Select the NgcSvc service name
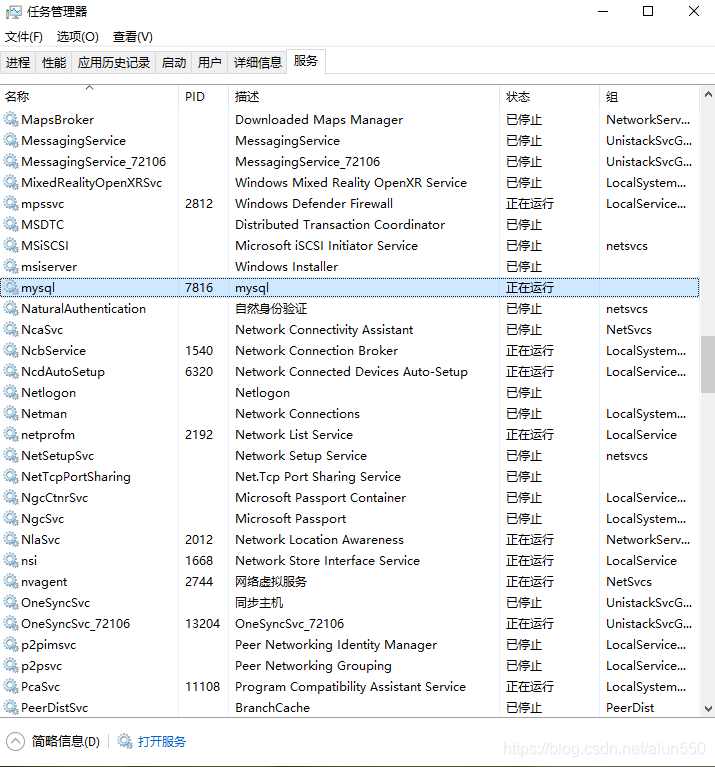 (x=43, y=519)
